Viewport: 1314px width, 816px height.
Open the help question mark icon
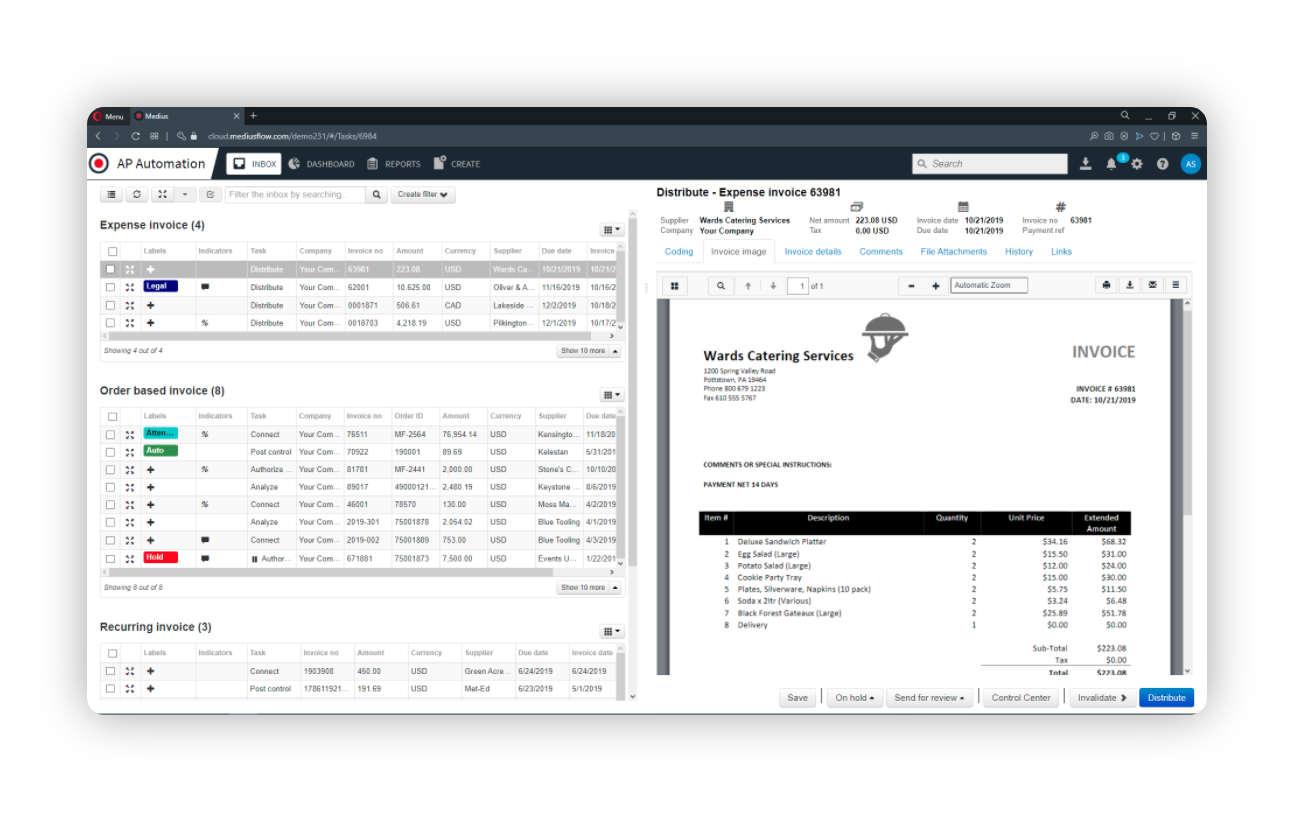pos(1162,164)
